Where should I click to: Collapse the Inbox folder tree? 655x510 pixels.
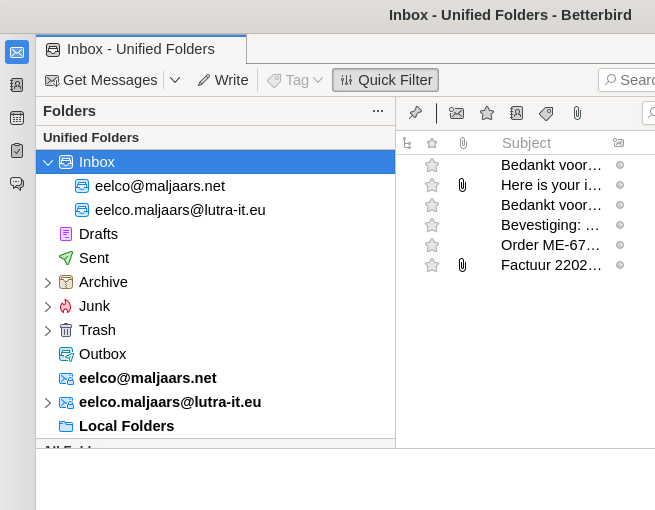pyautogui.click(x=47, y=162)
